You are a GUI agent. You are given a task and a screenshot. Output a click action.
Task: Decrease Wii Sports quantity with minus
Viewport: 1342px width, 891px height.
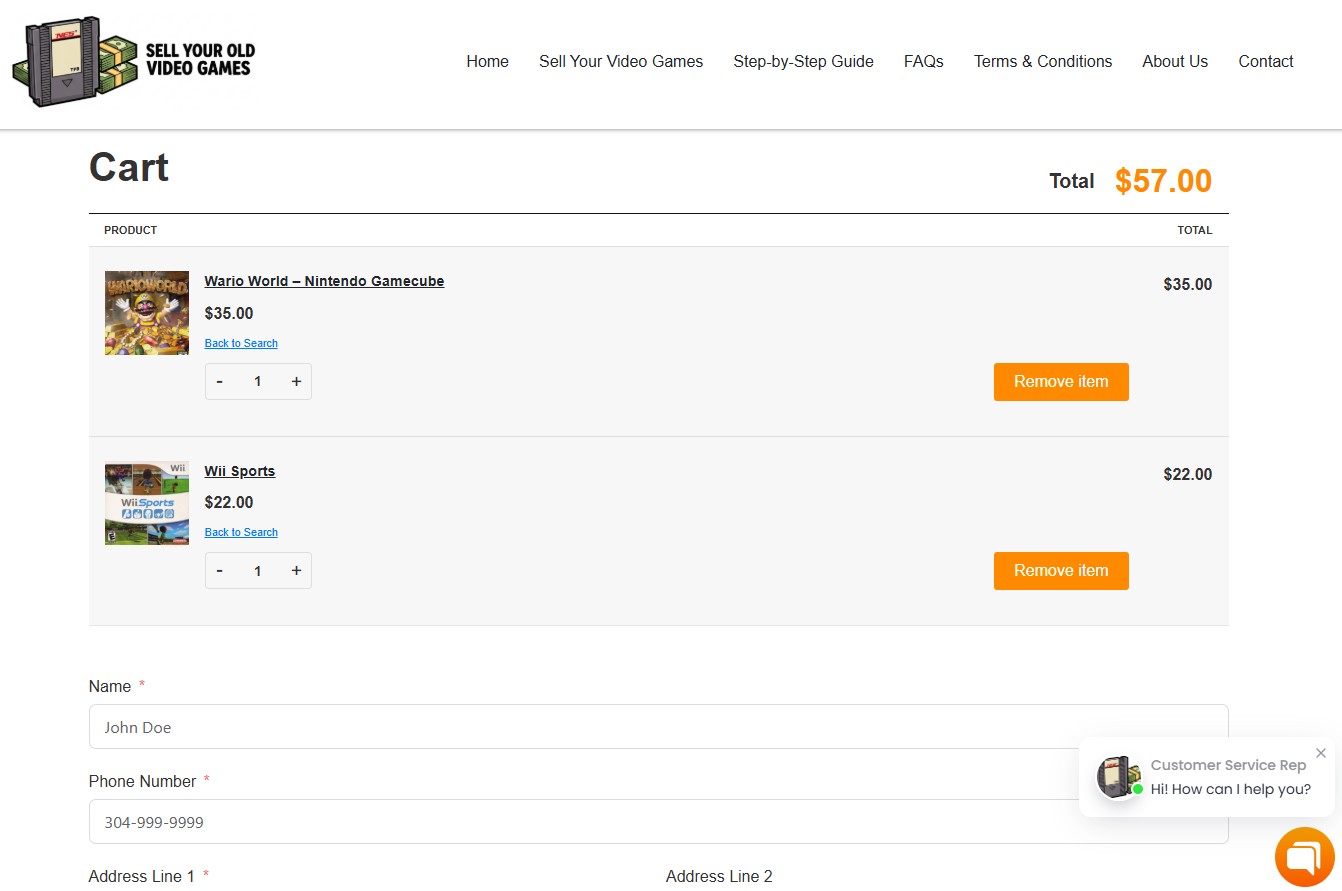[x=219, y=570]
